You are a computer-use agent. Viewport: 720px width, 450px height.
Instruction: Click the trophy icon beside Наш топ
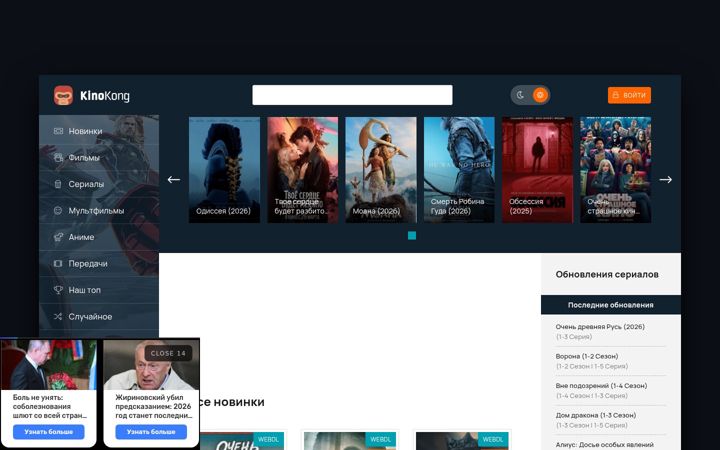[x=58, y=290]
